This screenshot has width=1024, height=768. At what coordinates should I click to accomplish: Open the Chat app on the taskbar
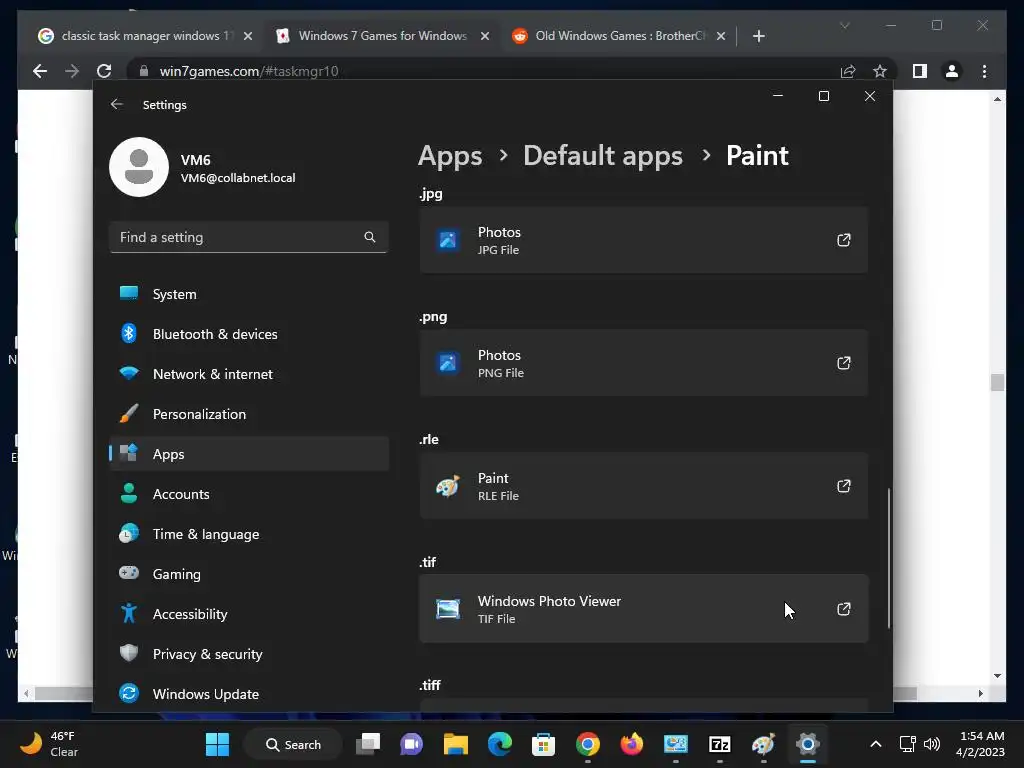pos(411,744)
